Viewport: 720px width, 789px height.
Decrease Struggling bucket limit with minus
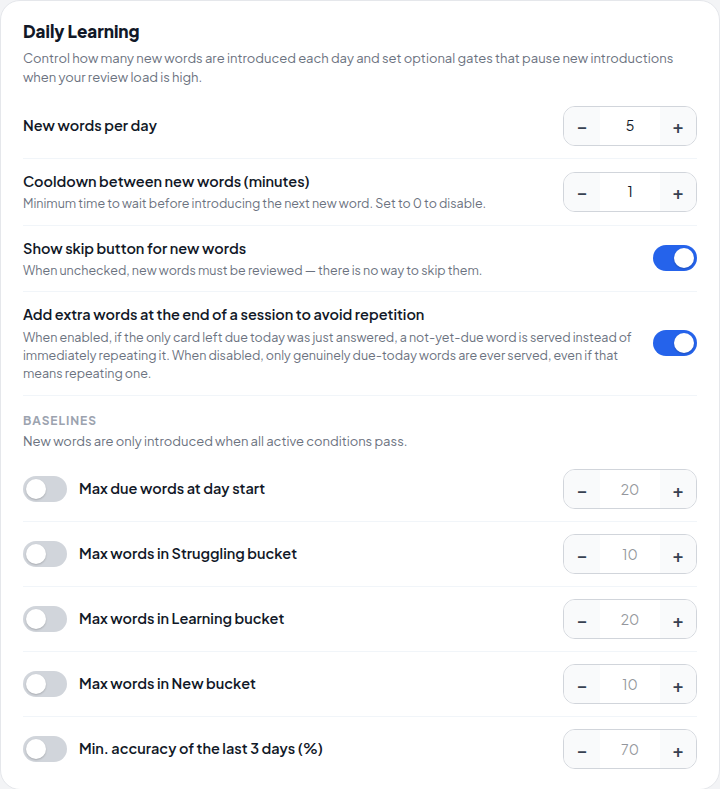tap(582, 555)
